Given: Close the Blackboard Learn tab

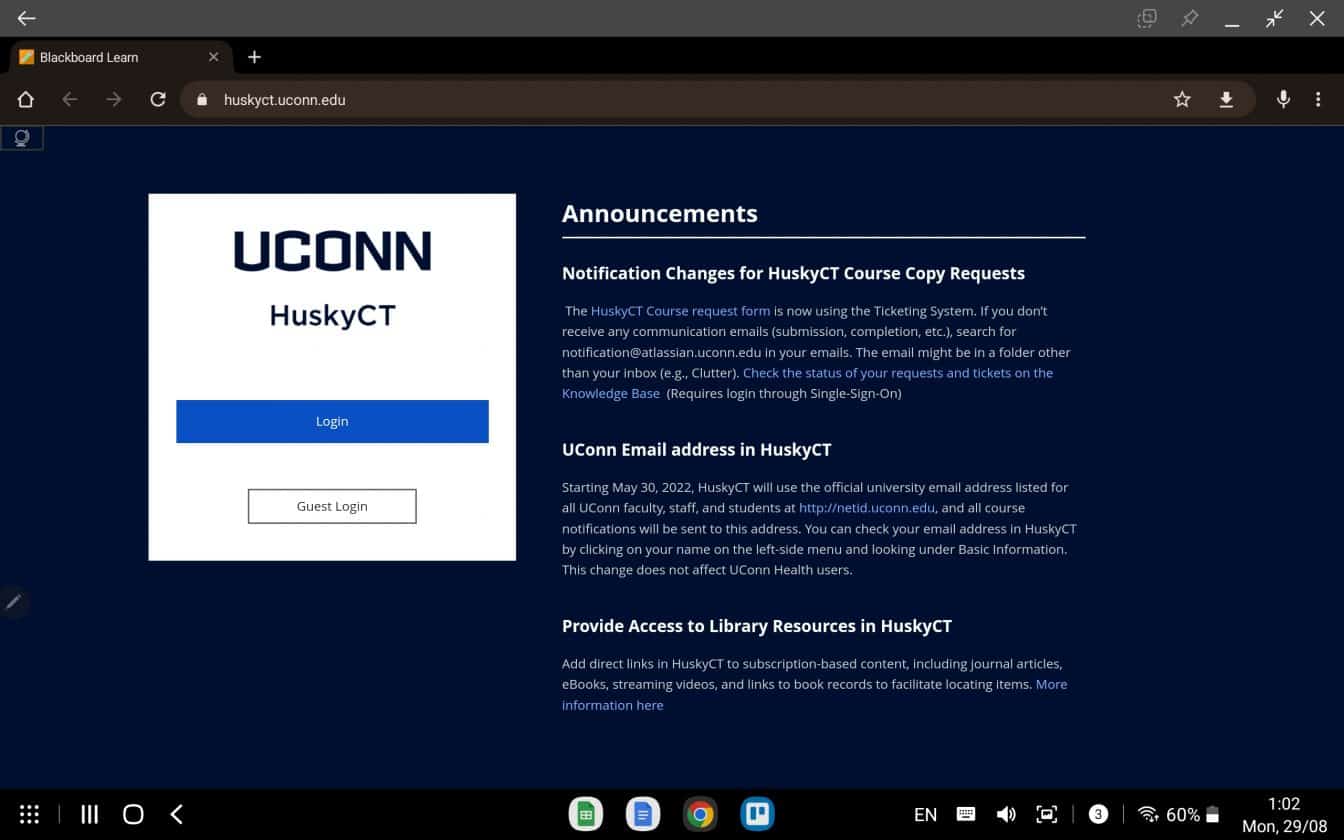Looking at the screenshot, I should point(213,57).
